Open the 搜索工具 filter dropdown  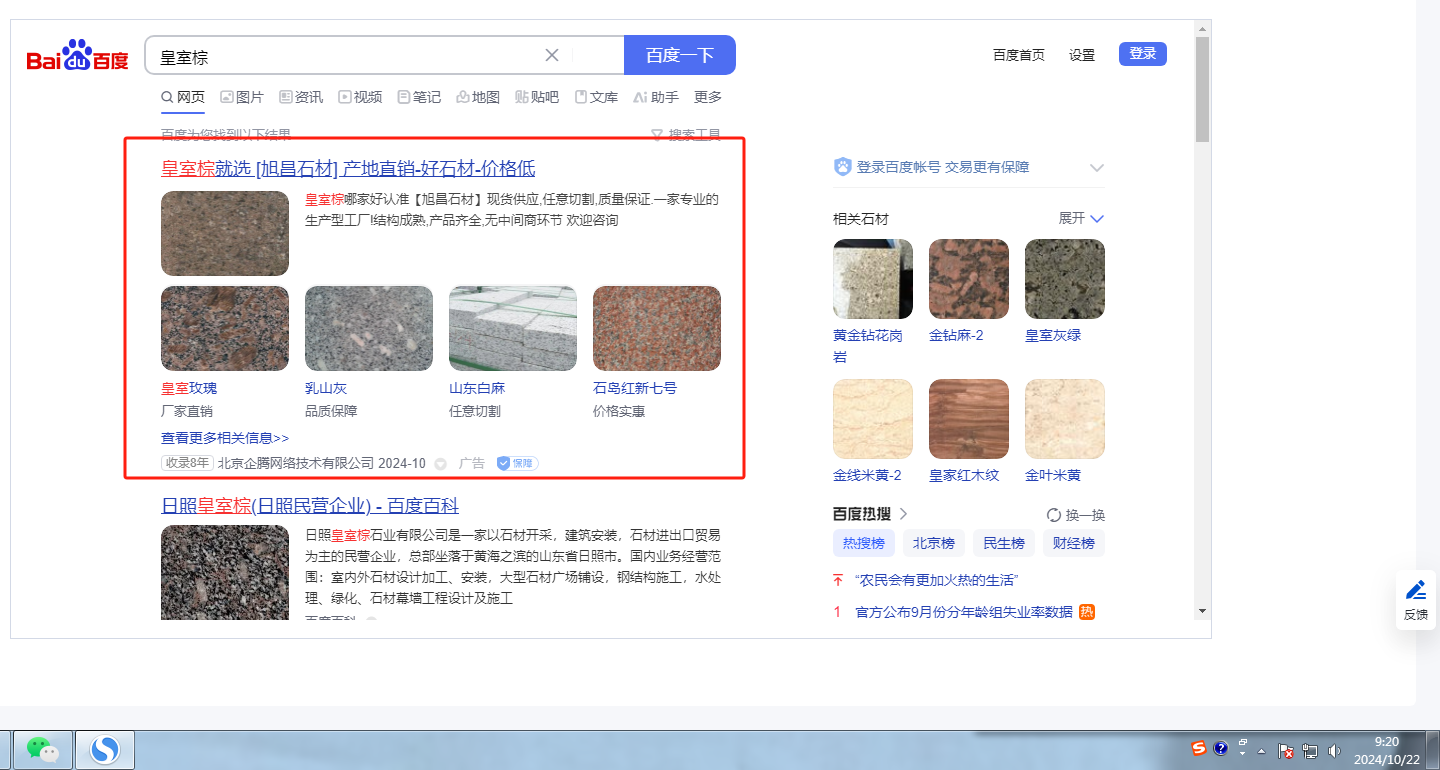click(686, 135)
